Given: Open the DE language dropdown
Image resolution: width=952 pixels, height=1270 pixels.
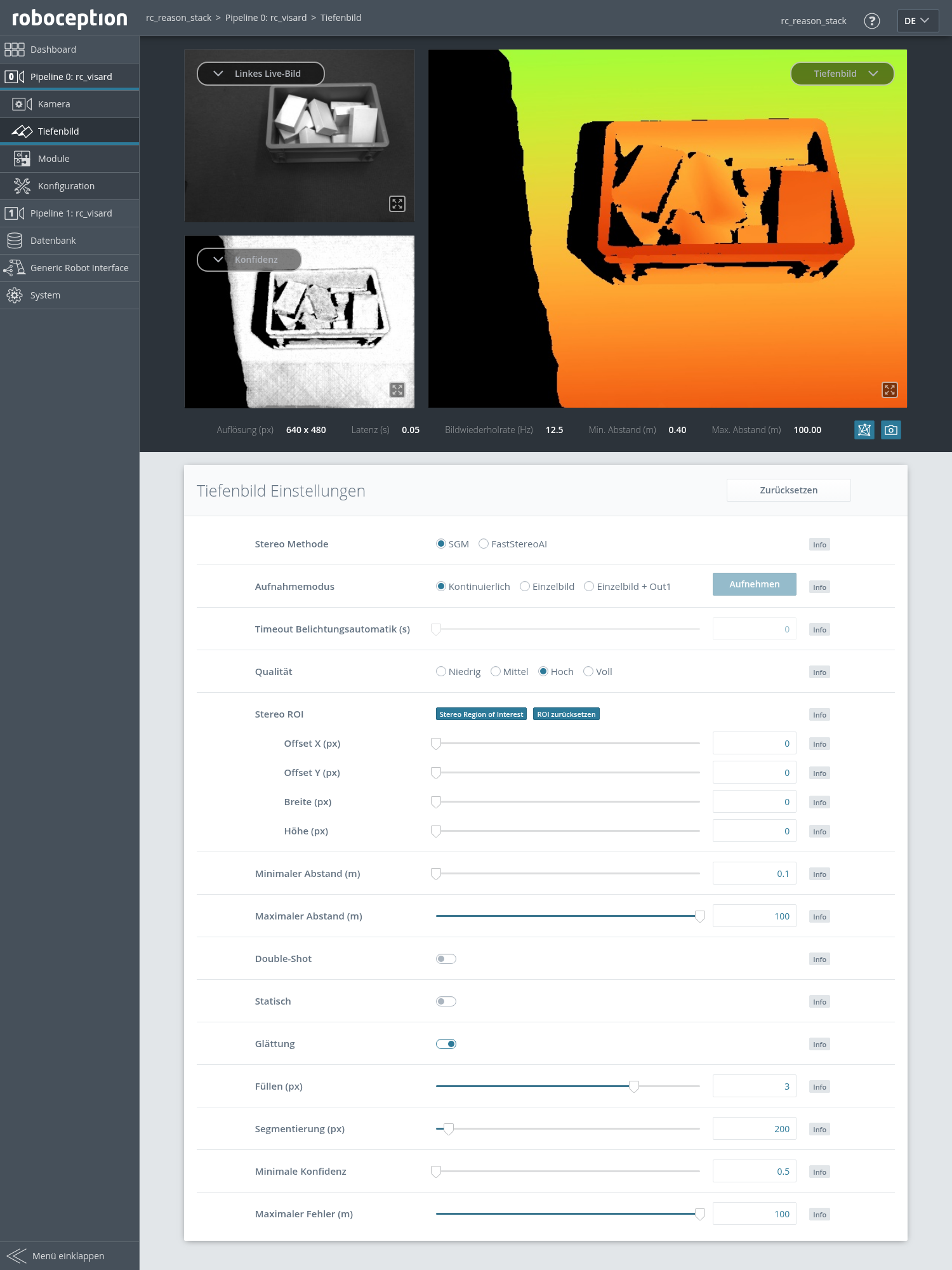Looking at the screenshot, I should point(918,21).
